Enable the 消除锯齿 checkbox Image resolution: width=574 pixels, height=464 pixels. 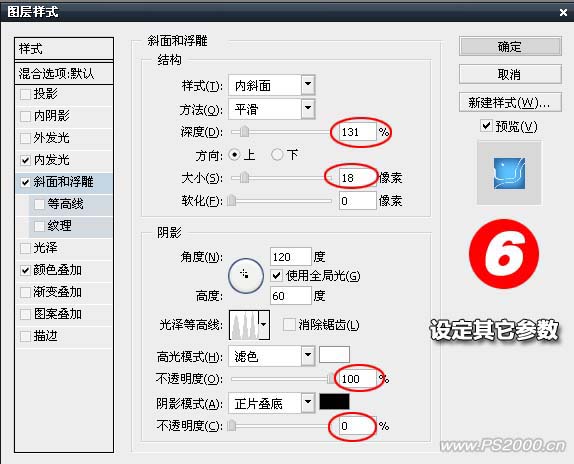[289, 325]
